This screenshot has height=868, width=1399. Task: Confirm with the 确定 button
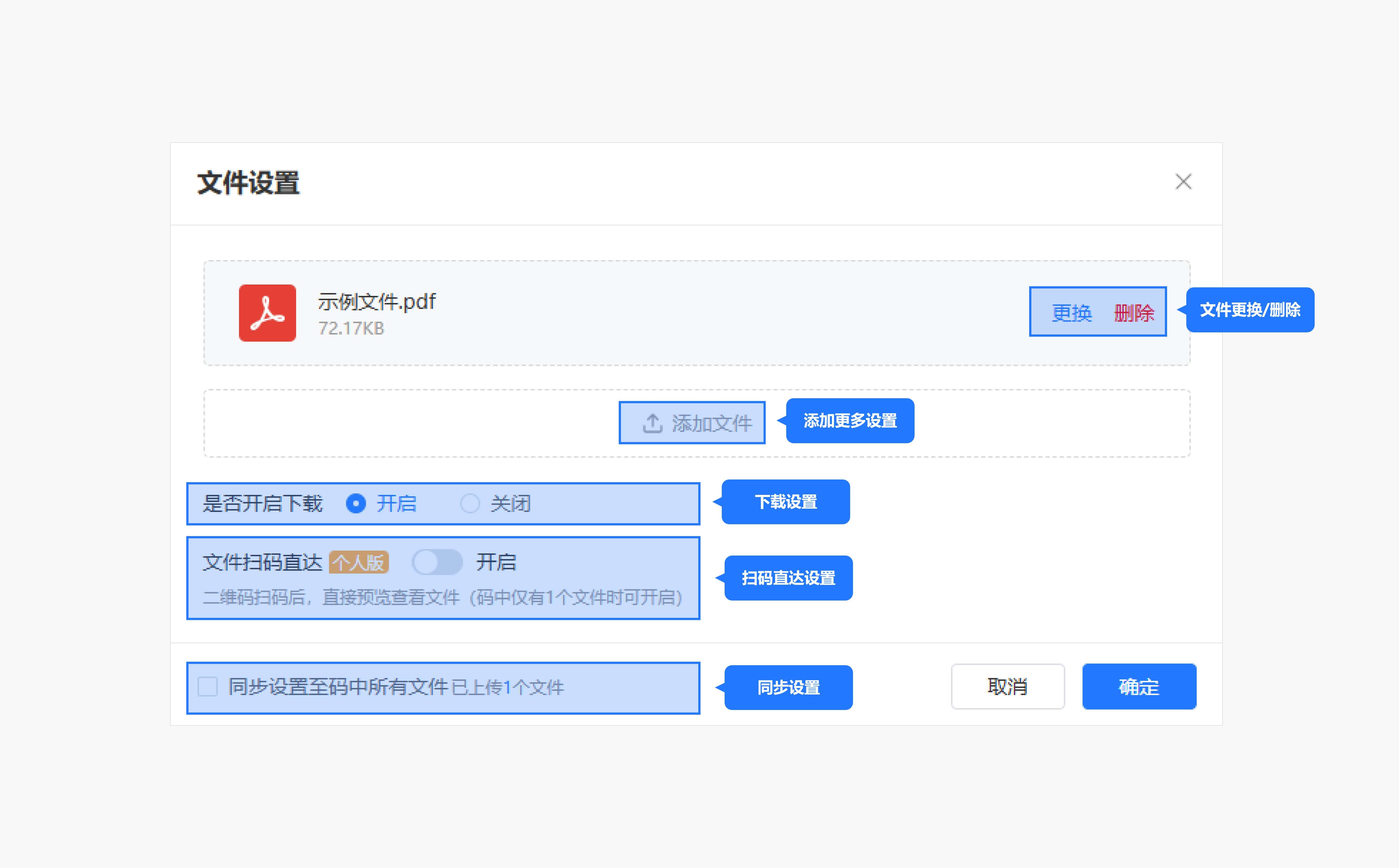[1139, 687]
